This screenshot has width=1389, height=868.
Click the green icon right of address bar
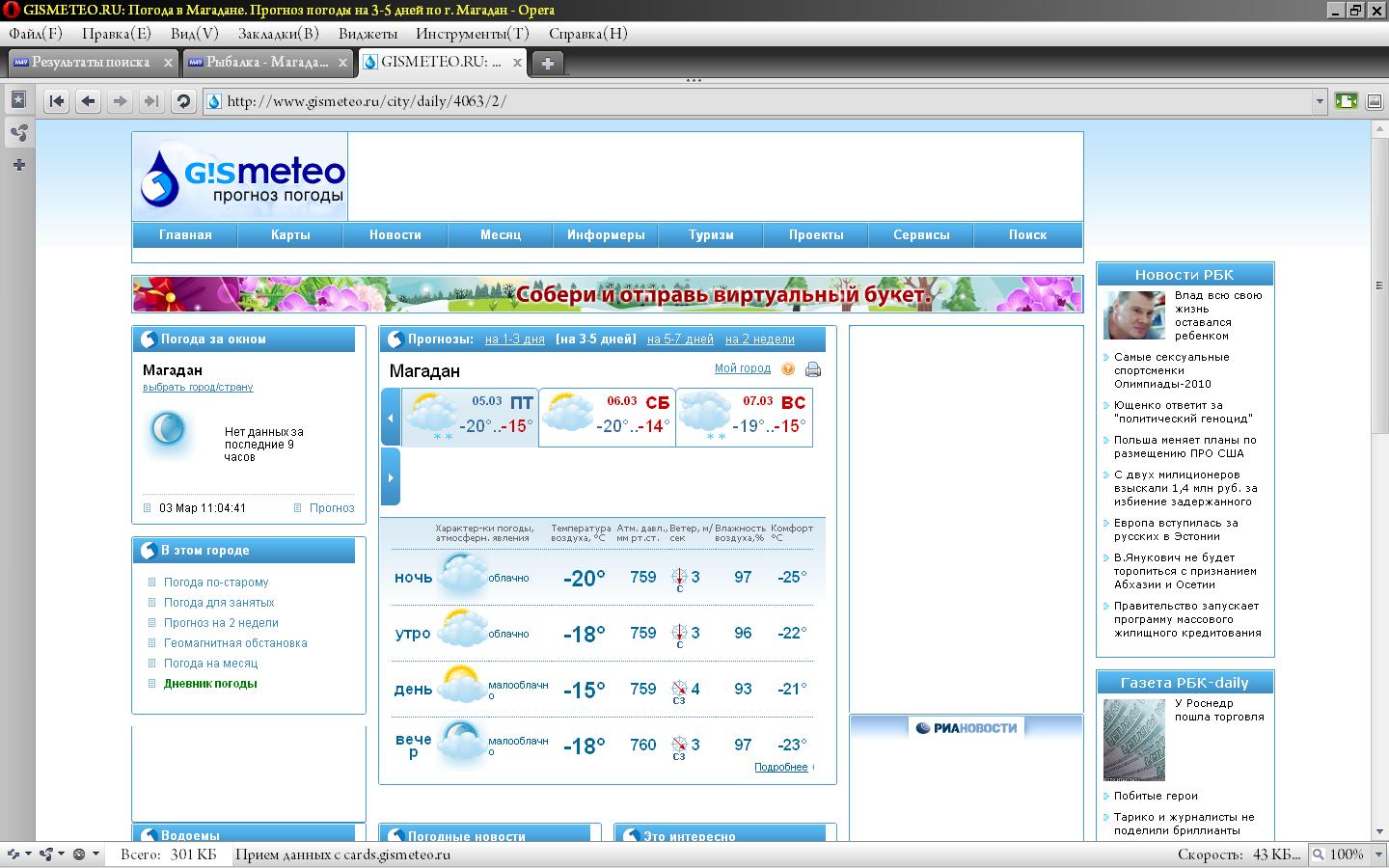point(1346,100)
